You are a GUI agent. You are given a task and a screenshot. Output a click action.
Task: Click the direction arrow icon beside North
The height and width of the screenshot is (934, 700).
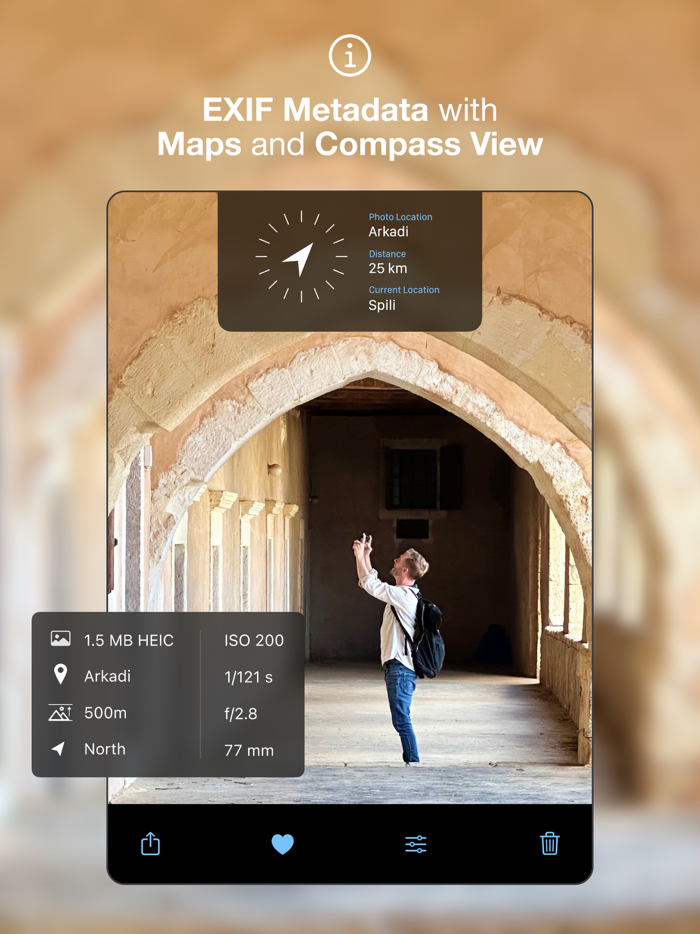point(58,749)
